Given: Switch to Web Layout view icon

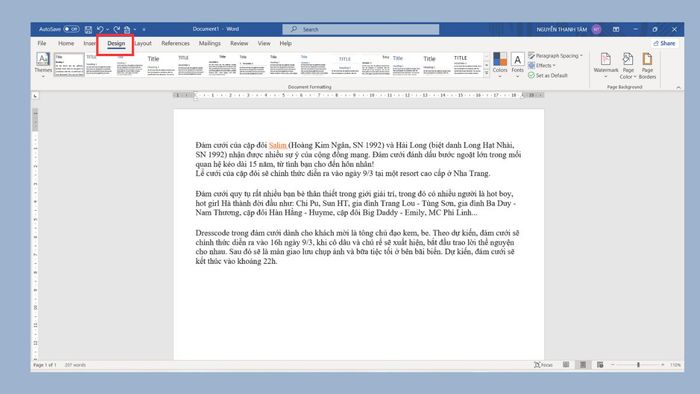Looking at the screenshot, I should pyautogui.click(x=600, y=365).
